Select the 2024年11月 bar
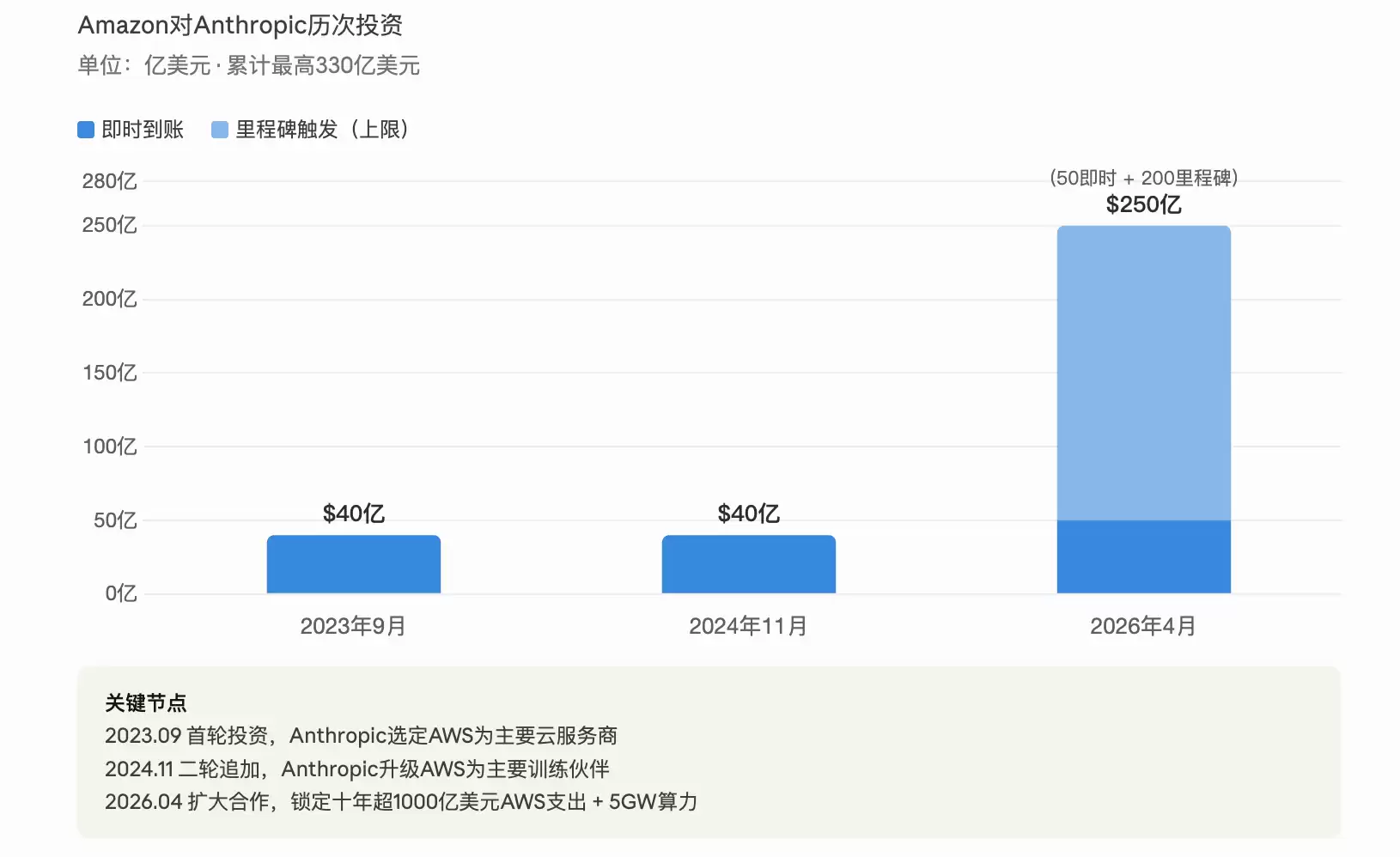 [748, 564]
